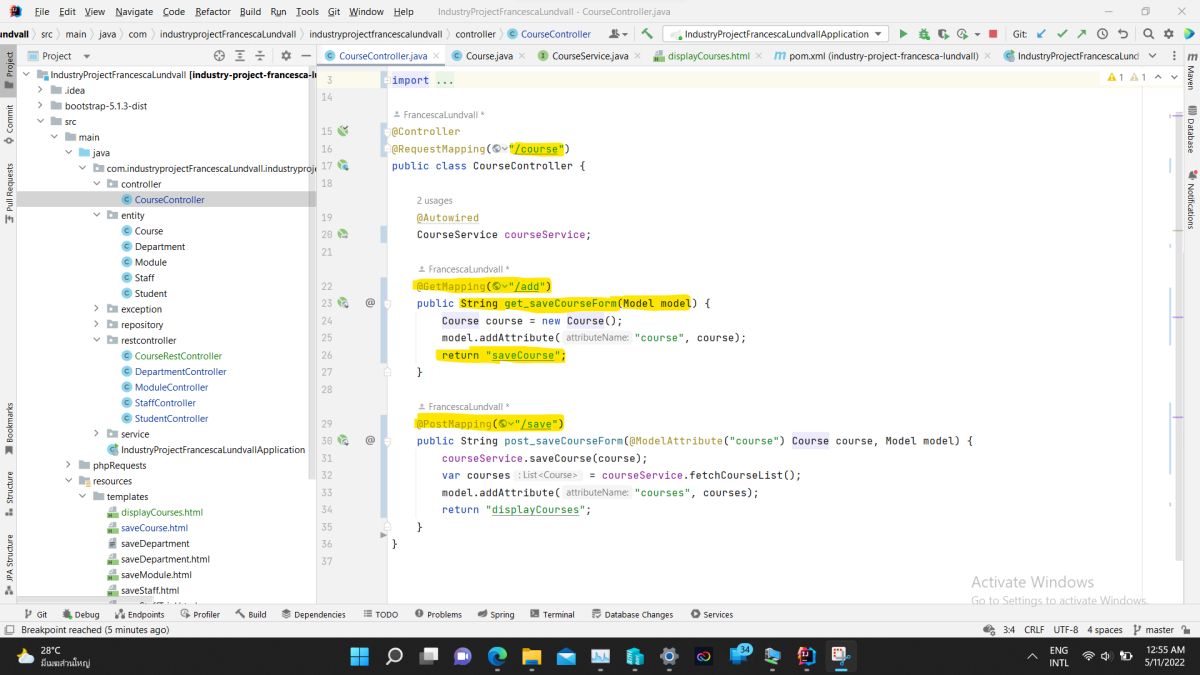Expand the .idea folder
This screenshot has width=1200, height=675.
40,90
